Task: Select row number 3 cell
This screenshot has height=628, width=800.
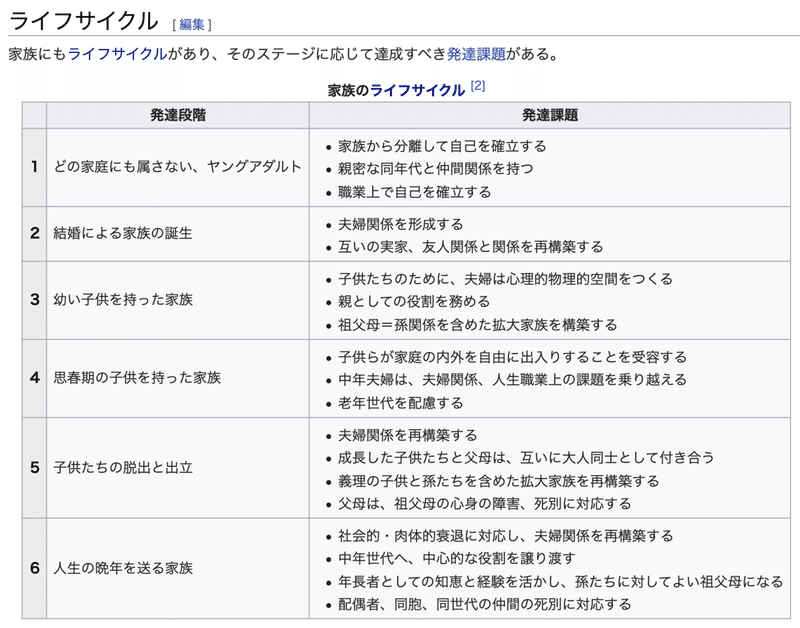Action: [x=34, y=300]
